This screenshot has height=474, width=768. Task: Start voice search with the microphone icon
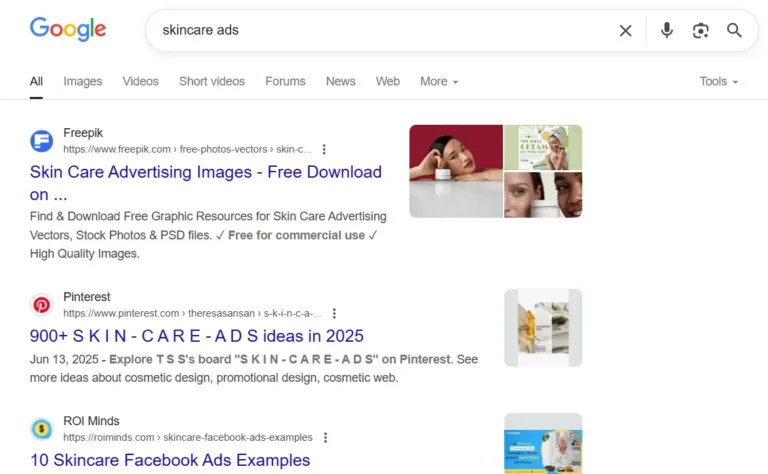click(666, 30)
